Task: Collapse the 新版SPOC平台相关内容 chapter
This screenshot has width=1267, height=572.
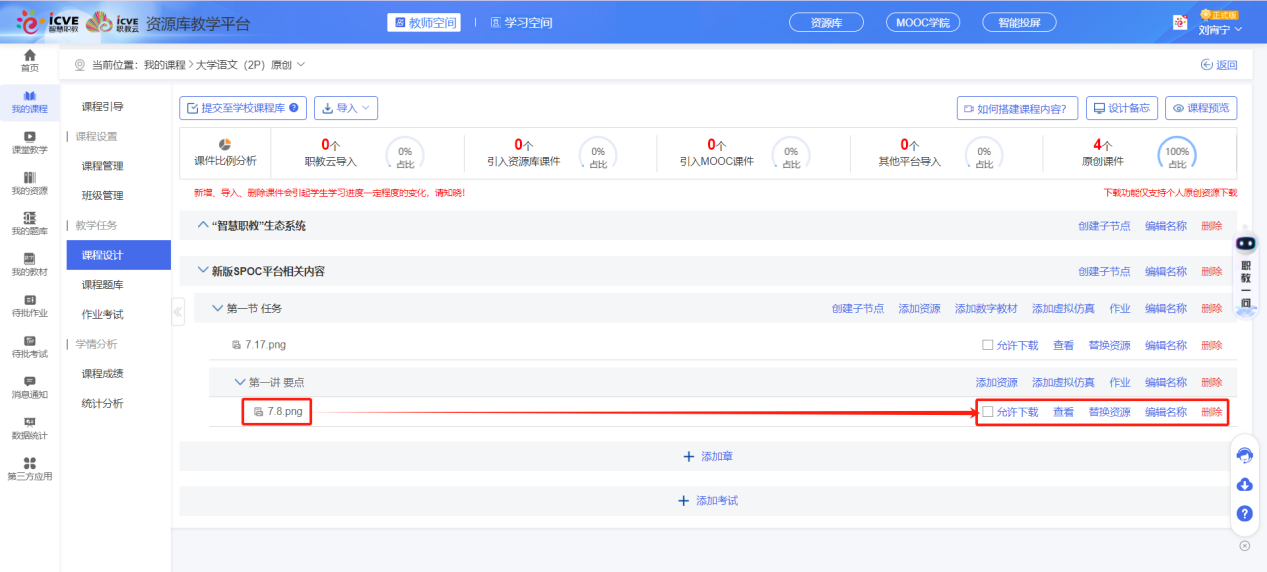Action: (x=203, y=271)
